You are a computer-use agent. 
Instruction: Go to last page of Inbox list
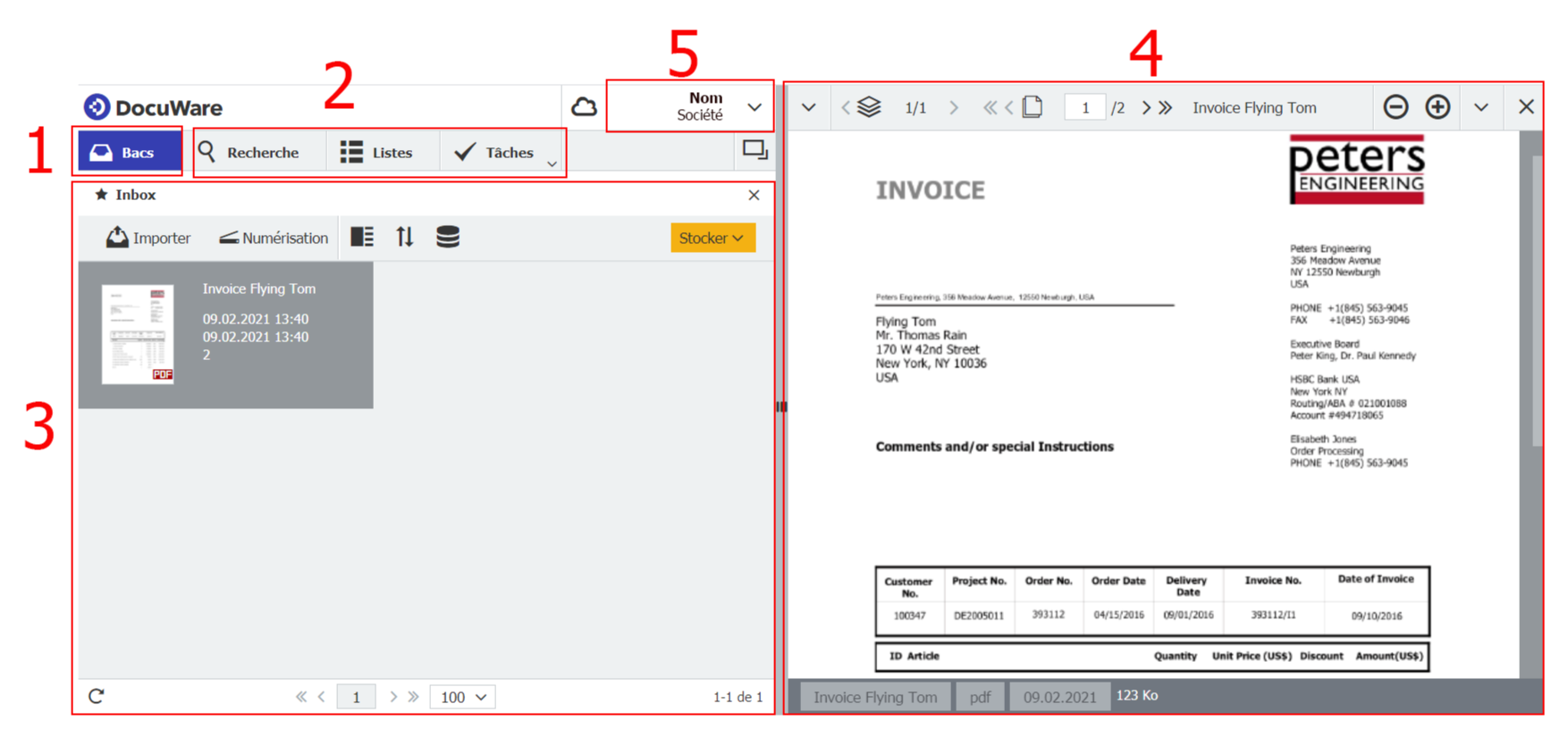(413, 697)
